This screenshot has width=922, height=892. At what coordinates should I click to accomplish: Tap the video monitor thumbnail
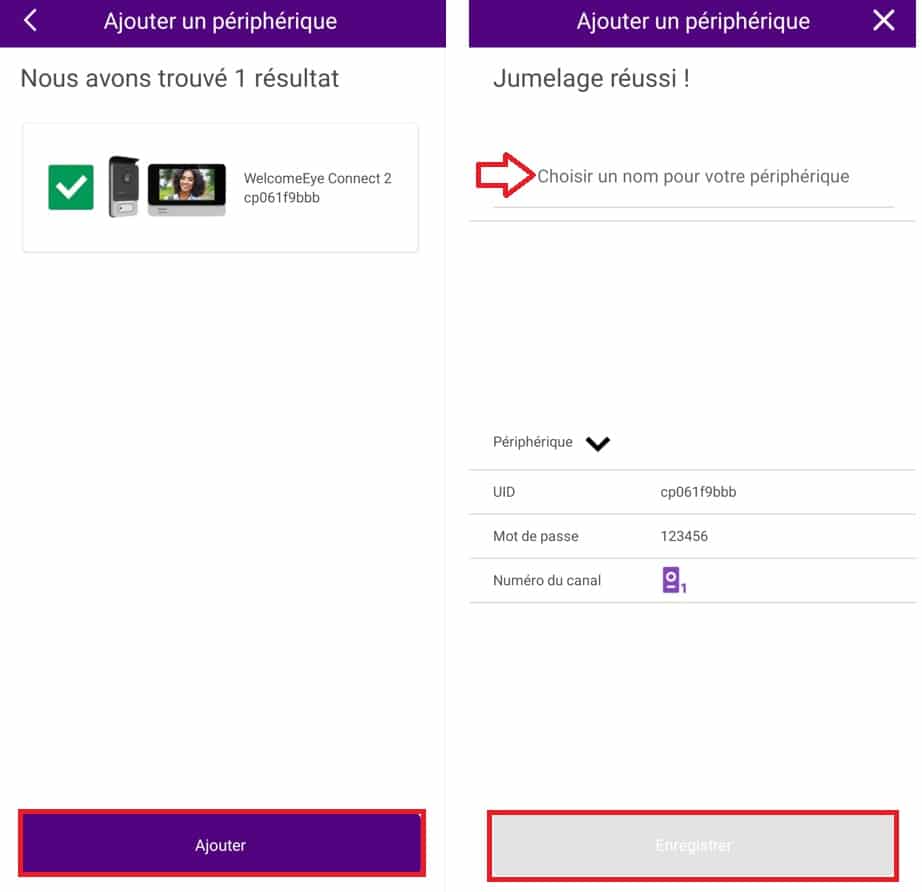tap(186, 189)
